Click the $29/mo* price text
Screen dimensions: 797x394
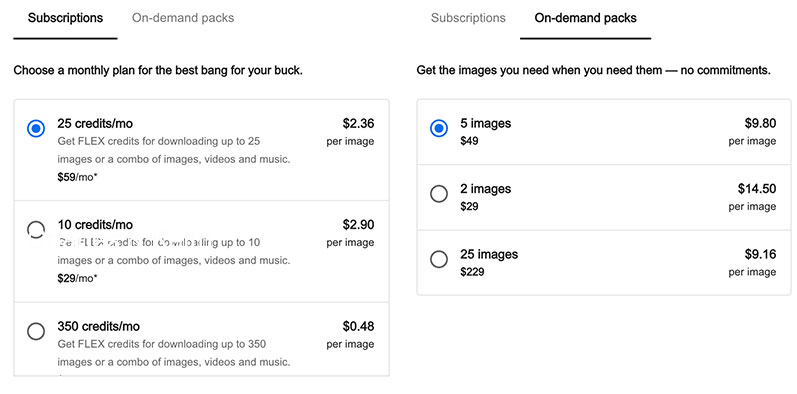click(x=77, y=279)
